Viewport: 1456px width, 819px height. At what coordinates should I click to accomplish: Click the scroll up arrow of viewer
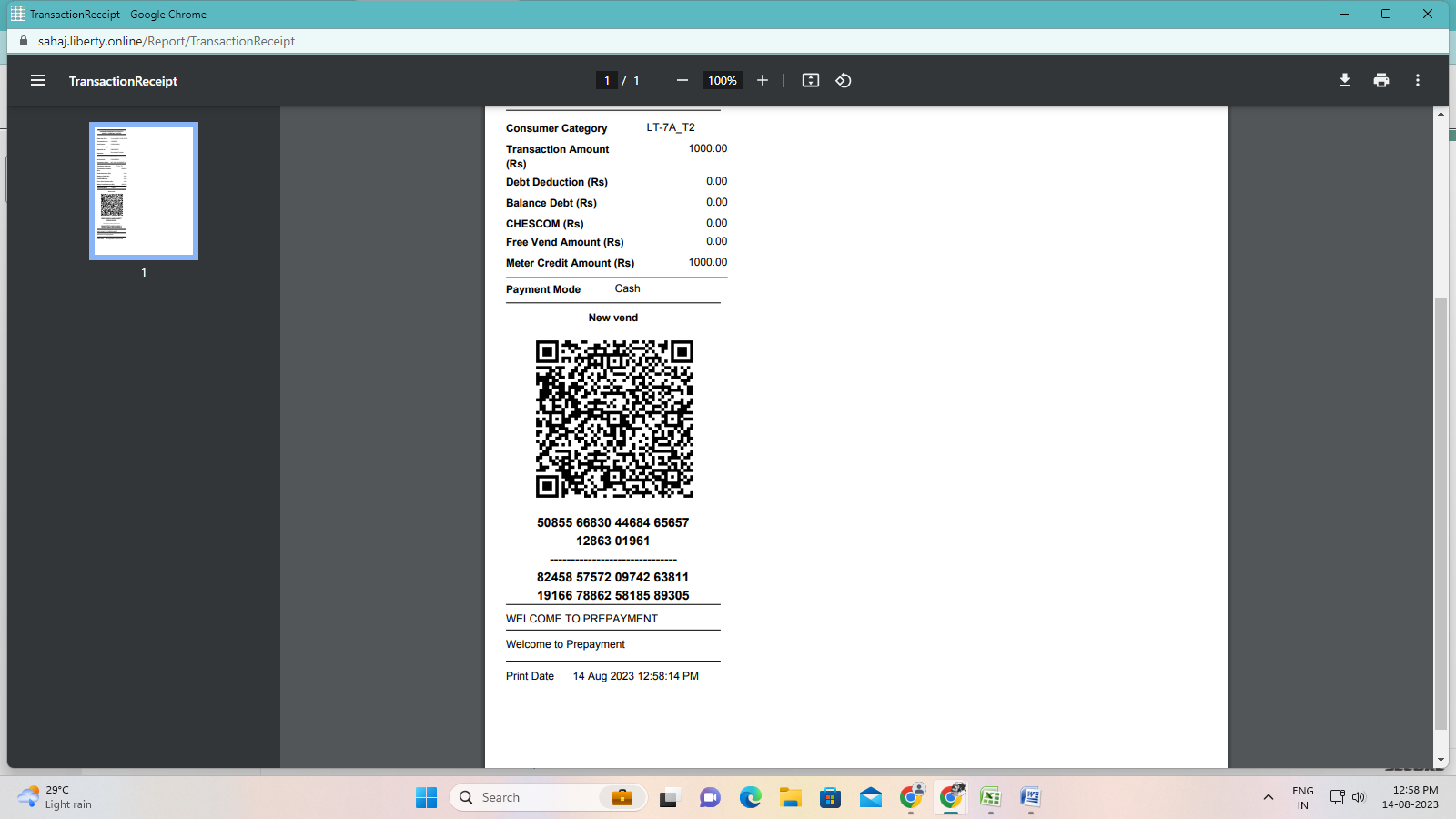click(1441, 113)
